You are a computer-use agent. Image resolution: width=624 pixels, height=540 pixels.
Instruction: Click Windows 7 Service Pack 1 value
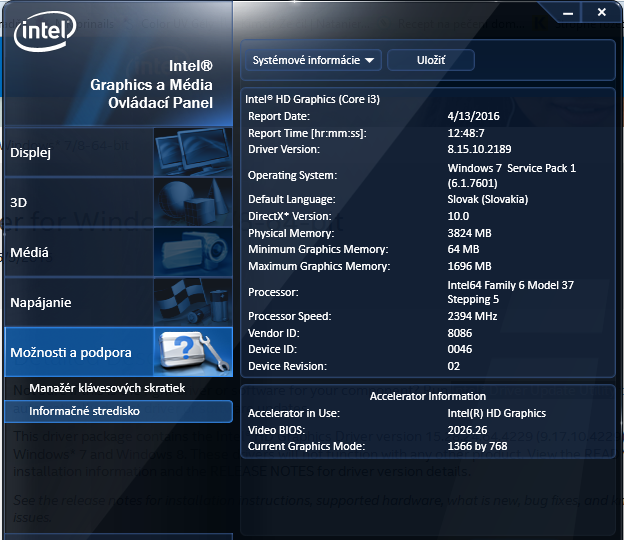click(511, 175)
